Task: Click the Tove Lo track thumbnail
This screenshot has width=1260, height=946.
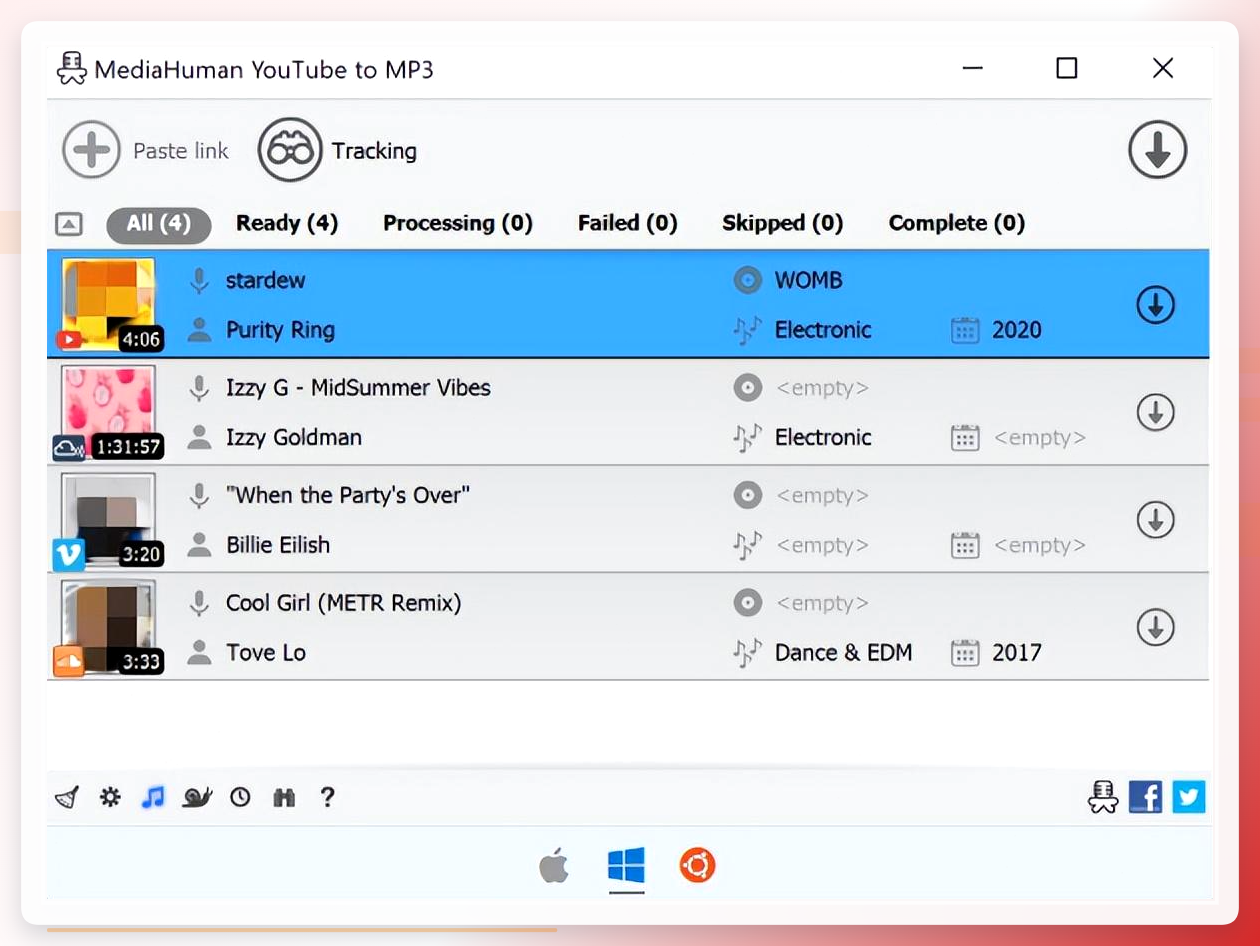Action: tap(109, 628)
